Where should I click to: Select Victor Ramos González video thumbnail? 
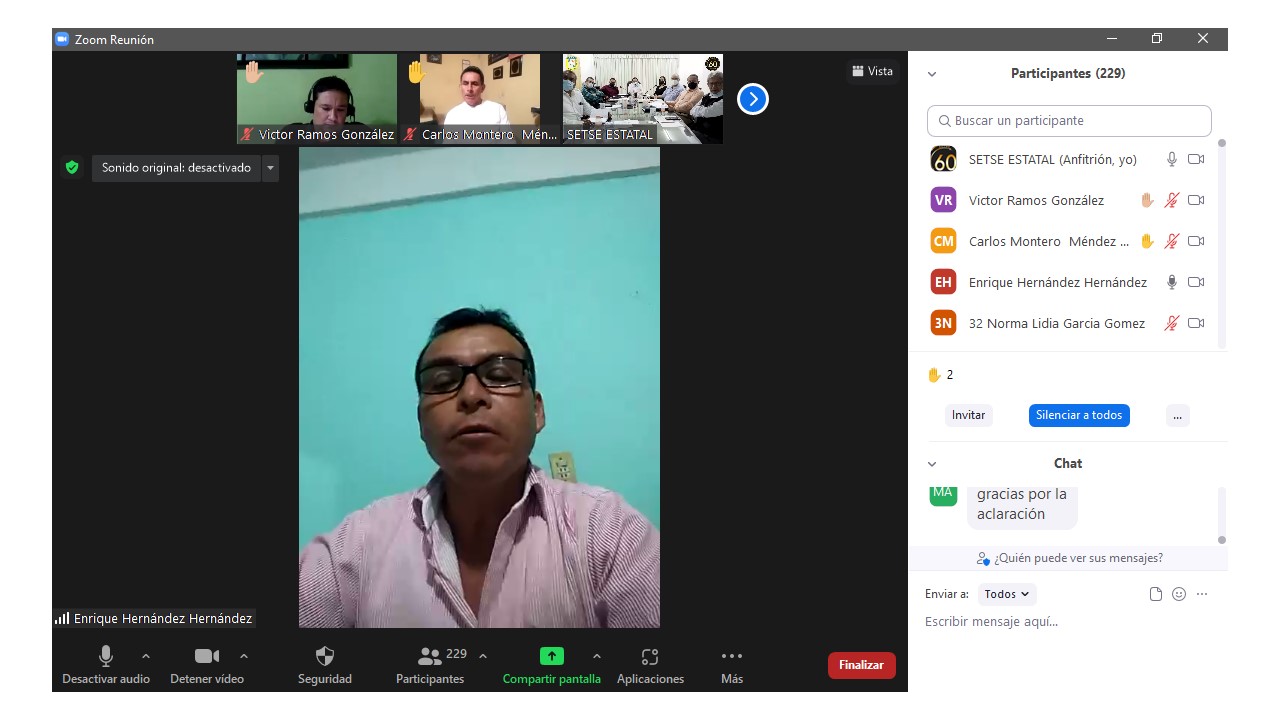(x=317, y=99)
